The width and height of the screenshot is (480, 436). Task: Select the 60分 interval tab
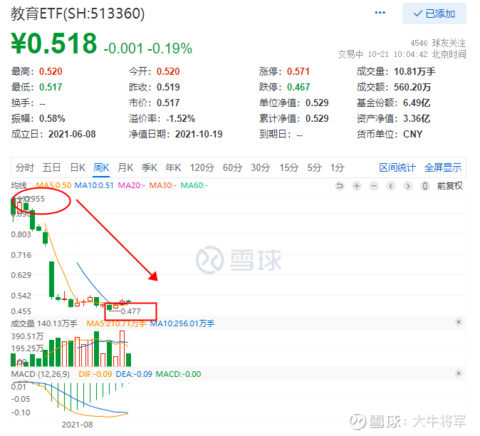tap(232, 167)
